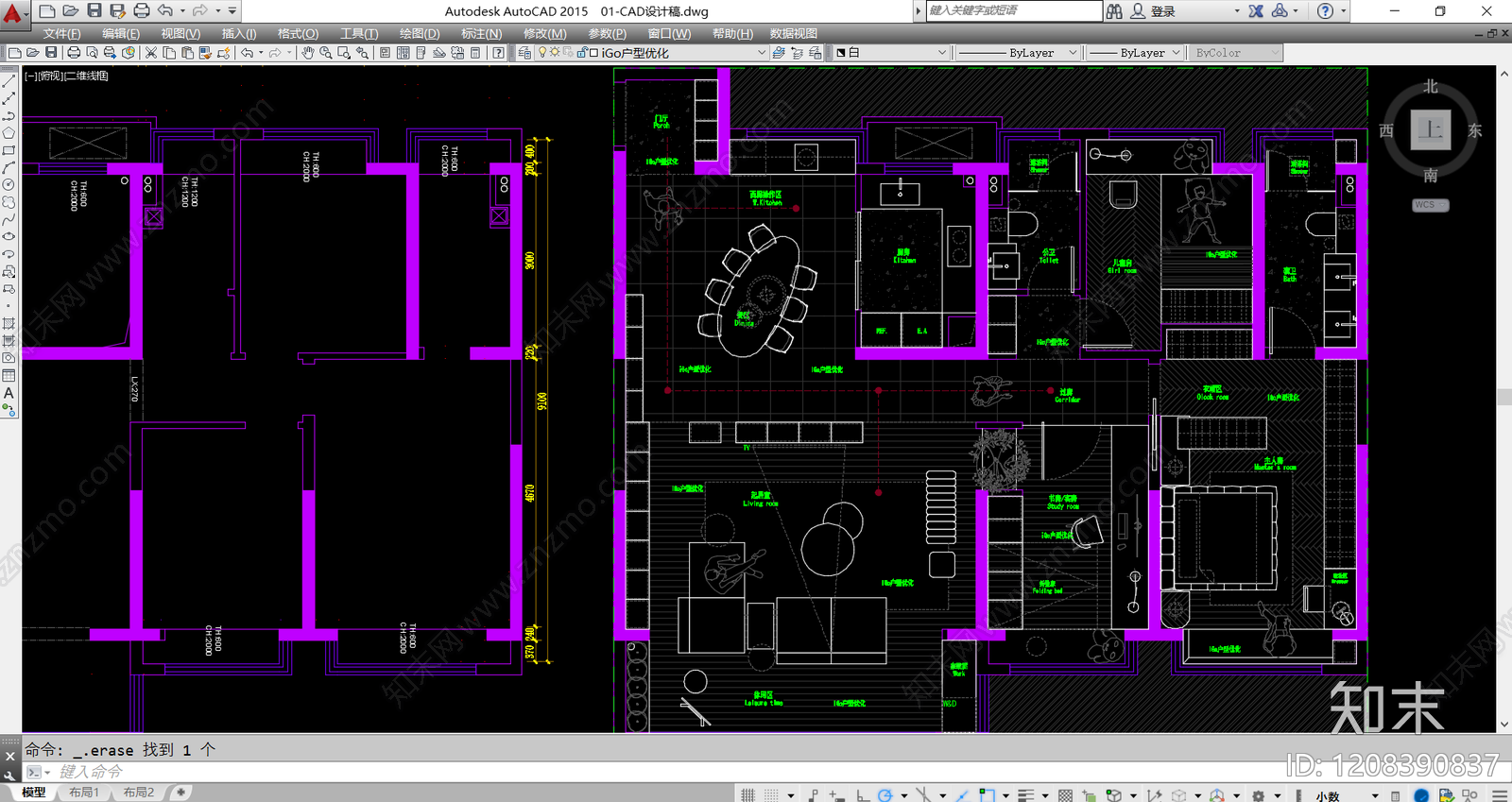The height and width of the screenshot is (802, 1512).
Task: Click the Plot printer icon in standard toolbar
Action: [74, 53]
